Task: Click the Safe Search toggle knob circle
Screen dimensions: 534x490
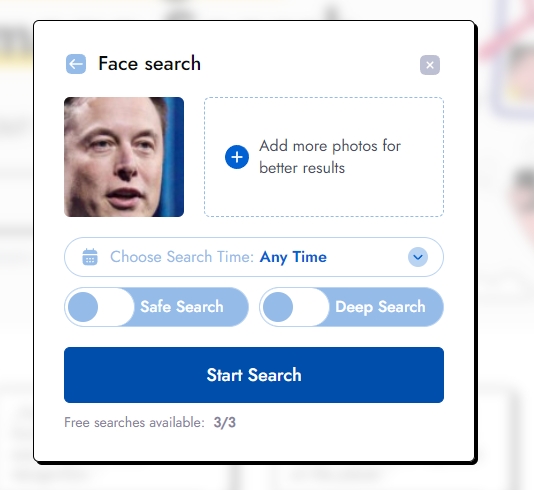Action: point(83,307)
